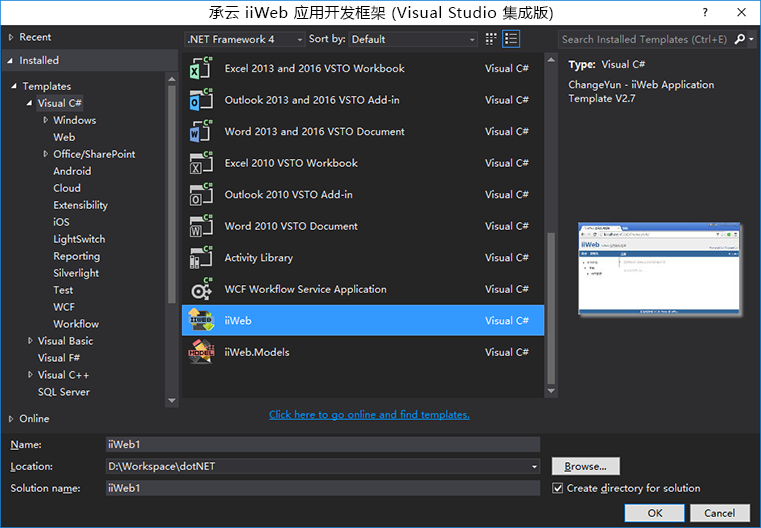
Task: Click the project Name input field
Action: click(323, 444)
